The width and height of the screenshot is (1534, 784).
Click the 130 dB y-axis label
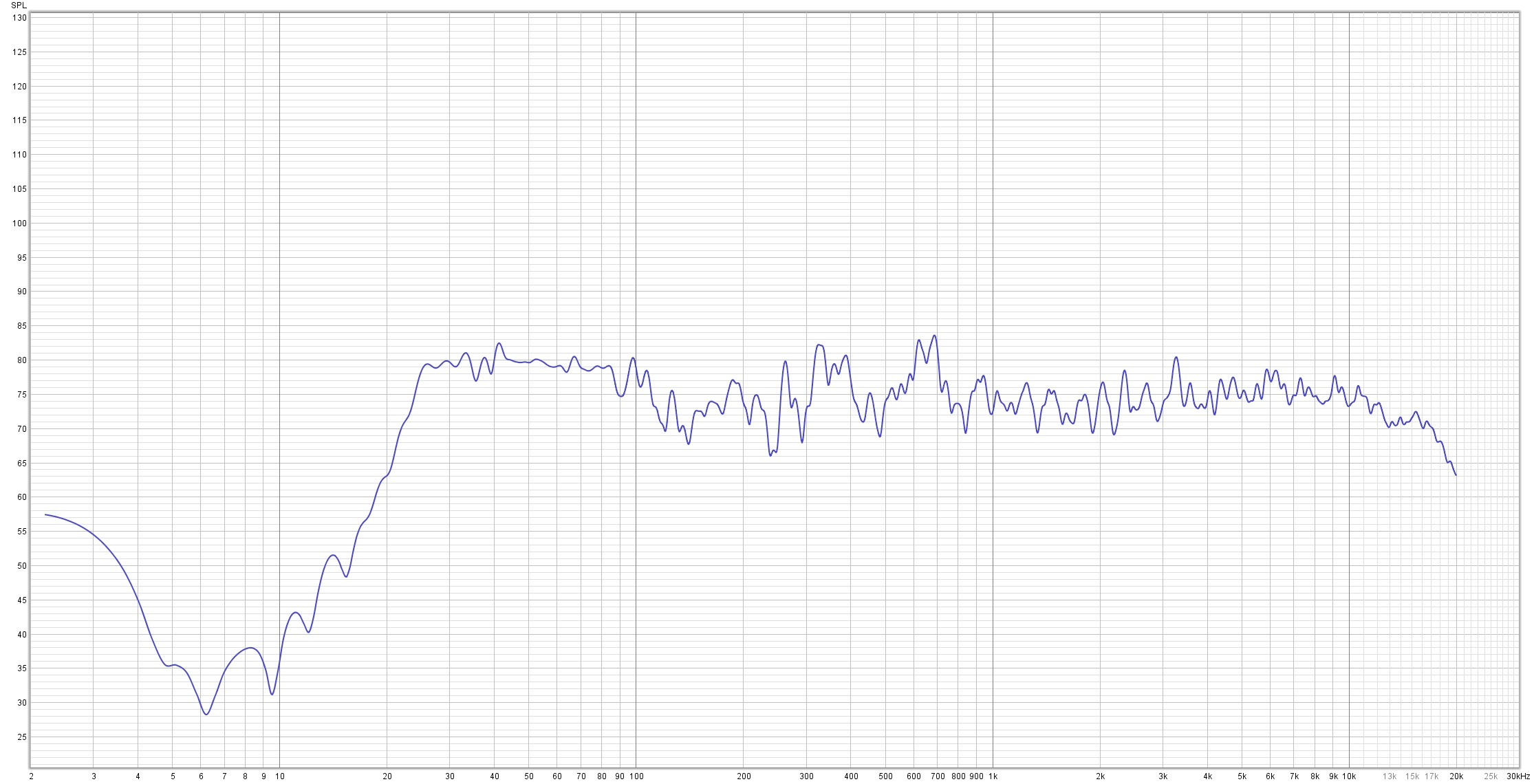[x=19, y=18]
